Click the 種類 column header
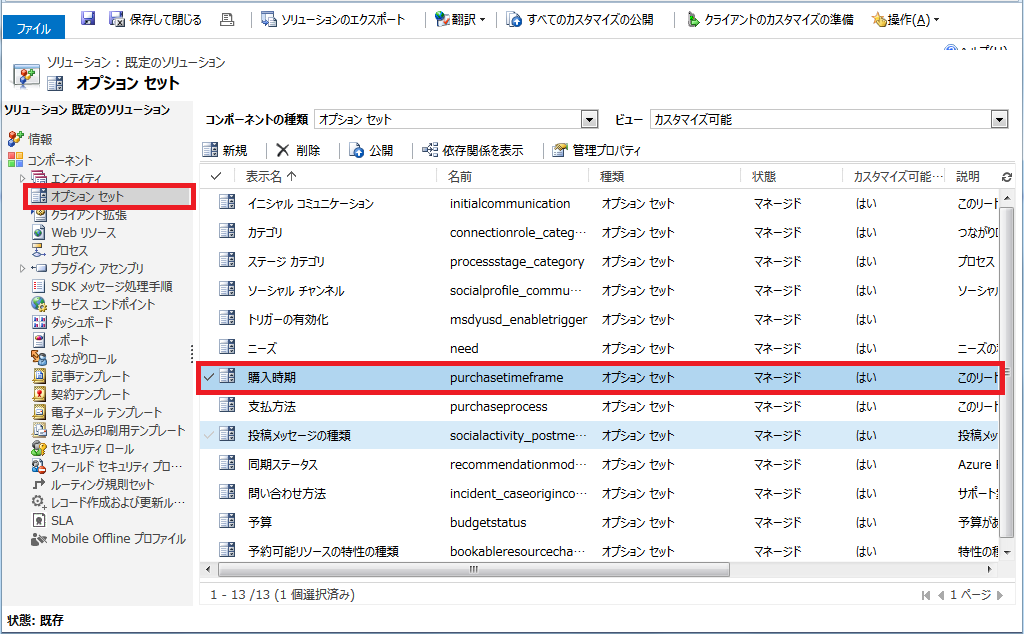1024x634 pixels. point(612,176)
